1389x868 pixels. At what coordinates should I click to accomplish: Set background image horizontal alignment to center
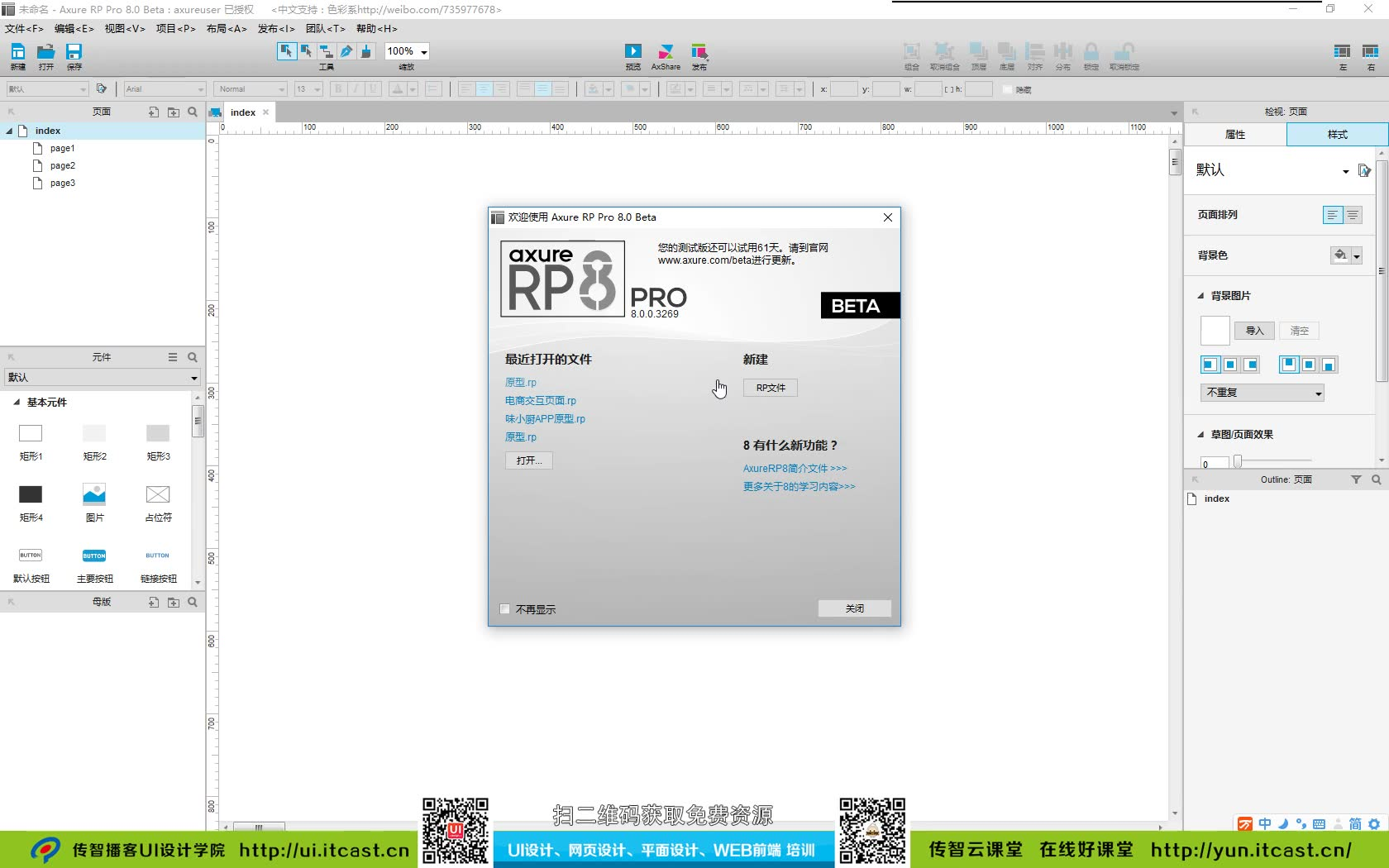1230,365
